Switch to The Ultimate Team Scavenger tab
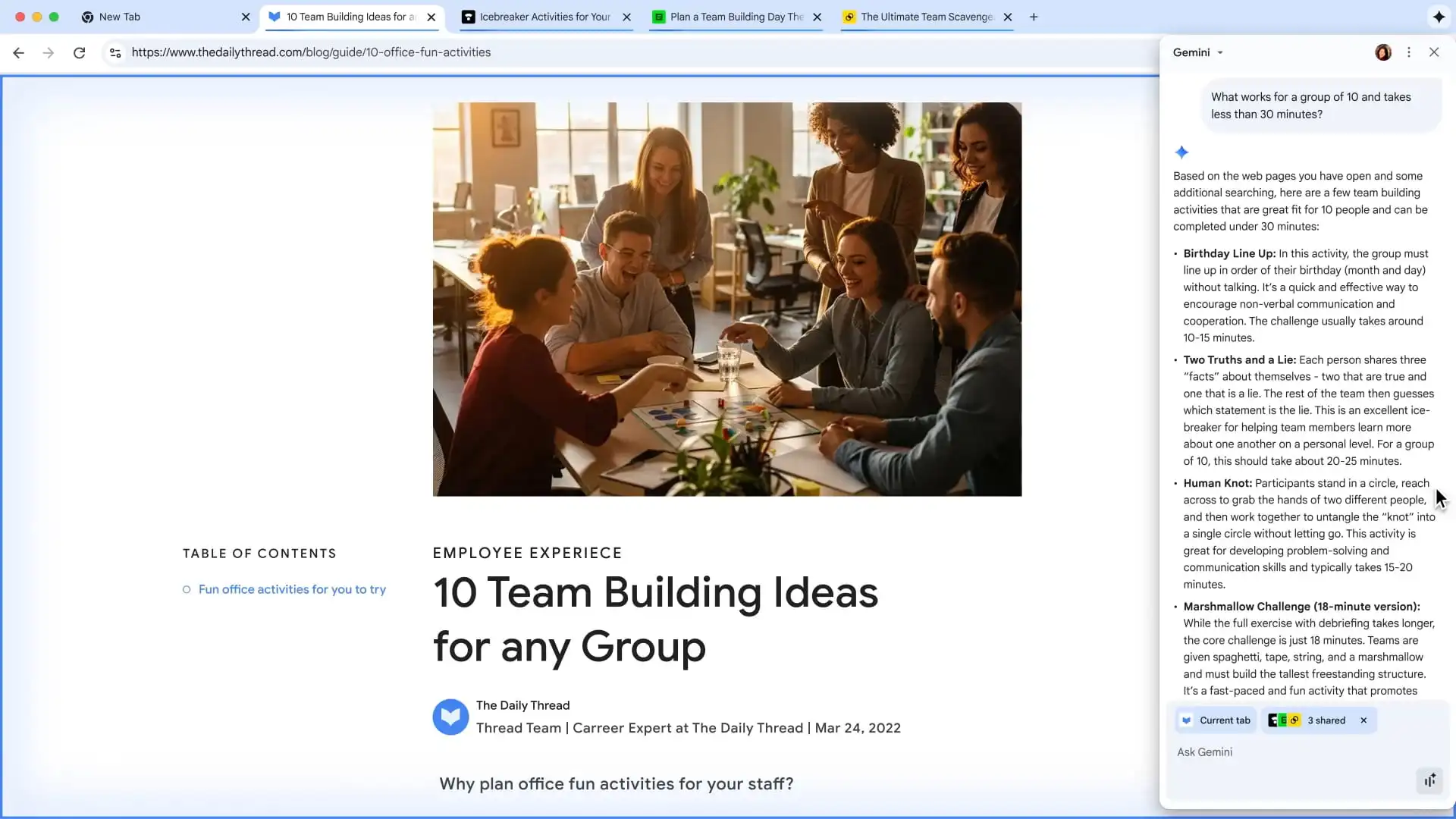 (927, 17)
